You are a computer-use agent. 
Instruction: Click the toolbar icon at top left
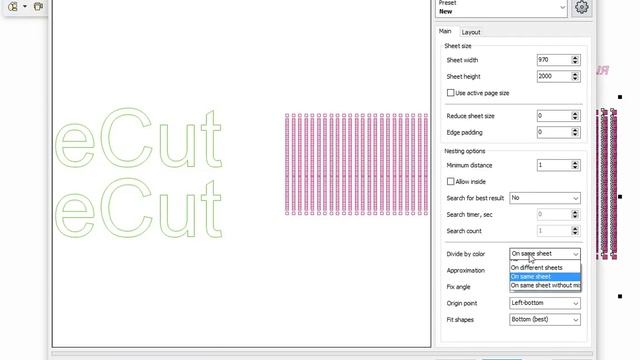click(13, 7)
